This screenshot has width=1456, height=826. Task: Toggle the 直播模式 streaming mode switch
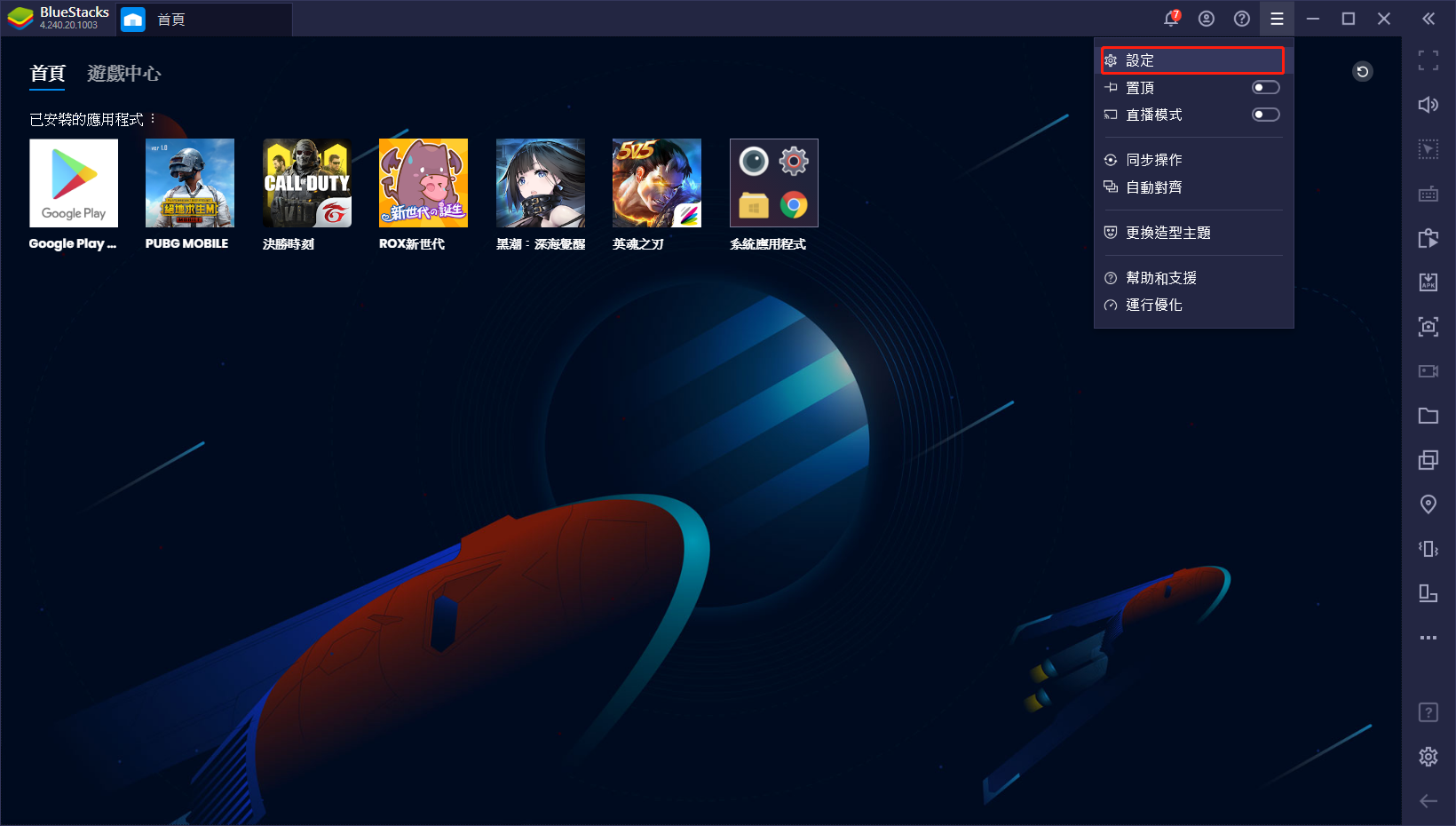click(x=1265, y=115)
